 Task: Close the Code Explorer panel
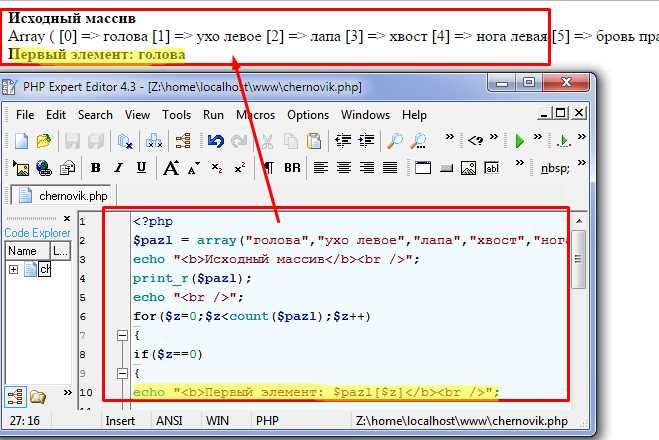tap(67, 219)
